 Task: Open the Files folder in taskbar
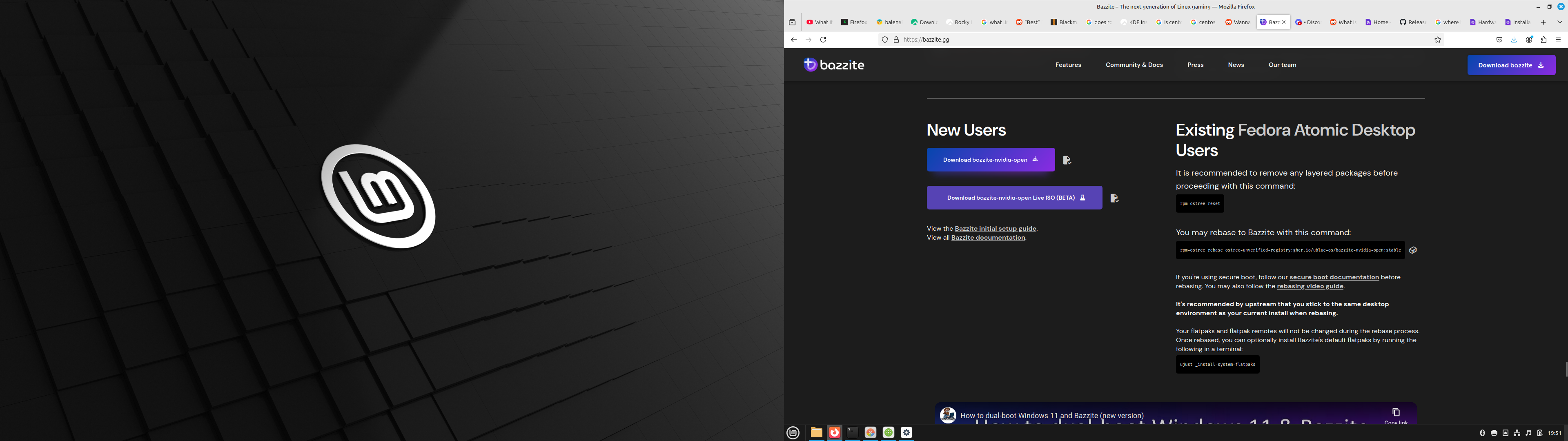point(816,432)
